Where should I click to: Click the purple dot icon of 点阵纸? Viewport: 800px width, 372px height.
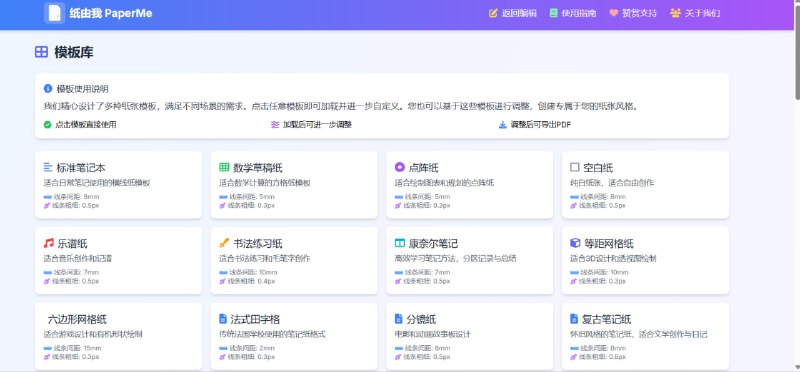pyautogui.click(x=399, y=167)
